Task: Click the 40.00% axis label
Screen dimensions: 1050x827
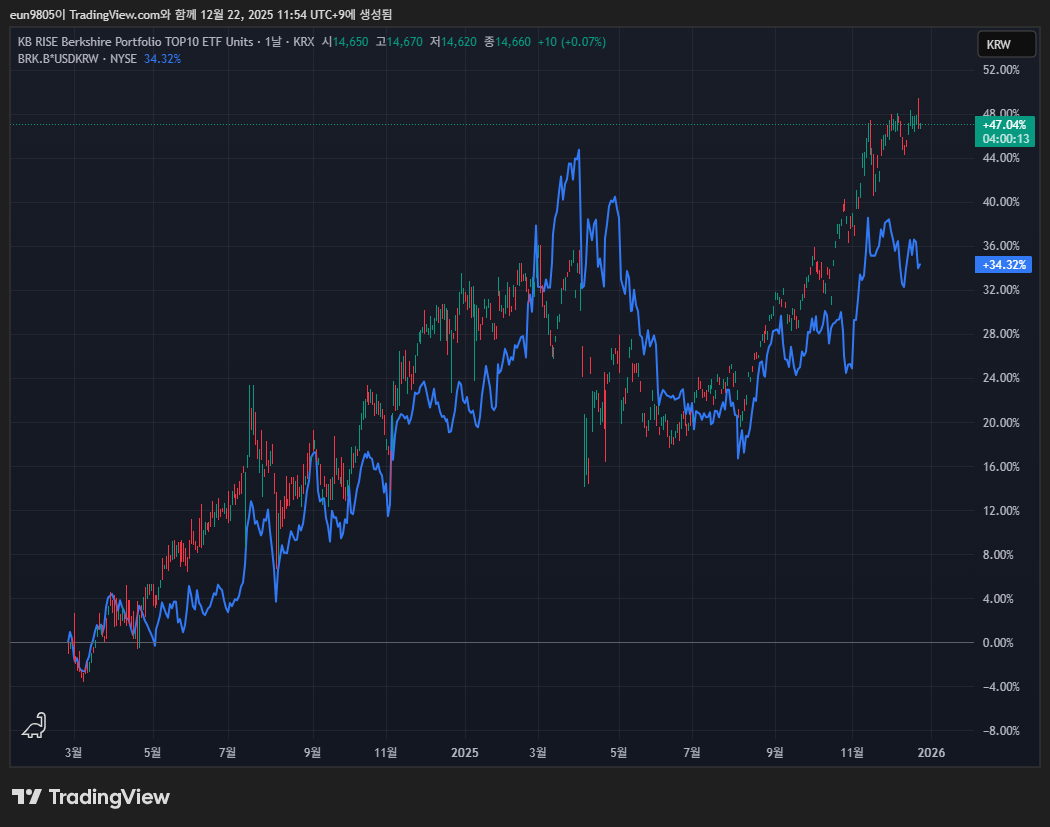Action: point(1000,202)
